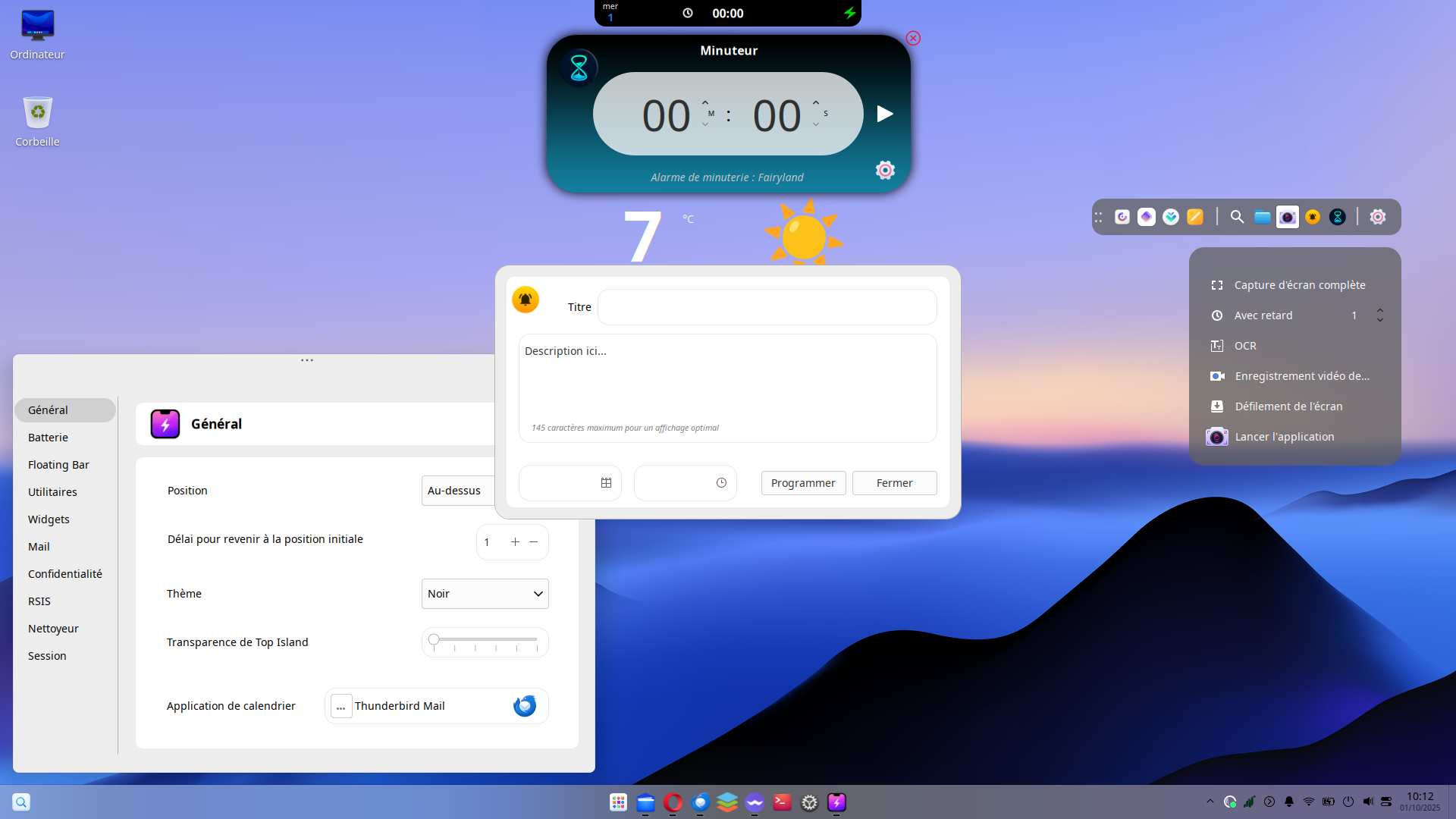This screenshot has width=1456, height=819.
Task: Click the Description text area
Action: click(727, 388)
